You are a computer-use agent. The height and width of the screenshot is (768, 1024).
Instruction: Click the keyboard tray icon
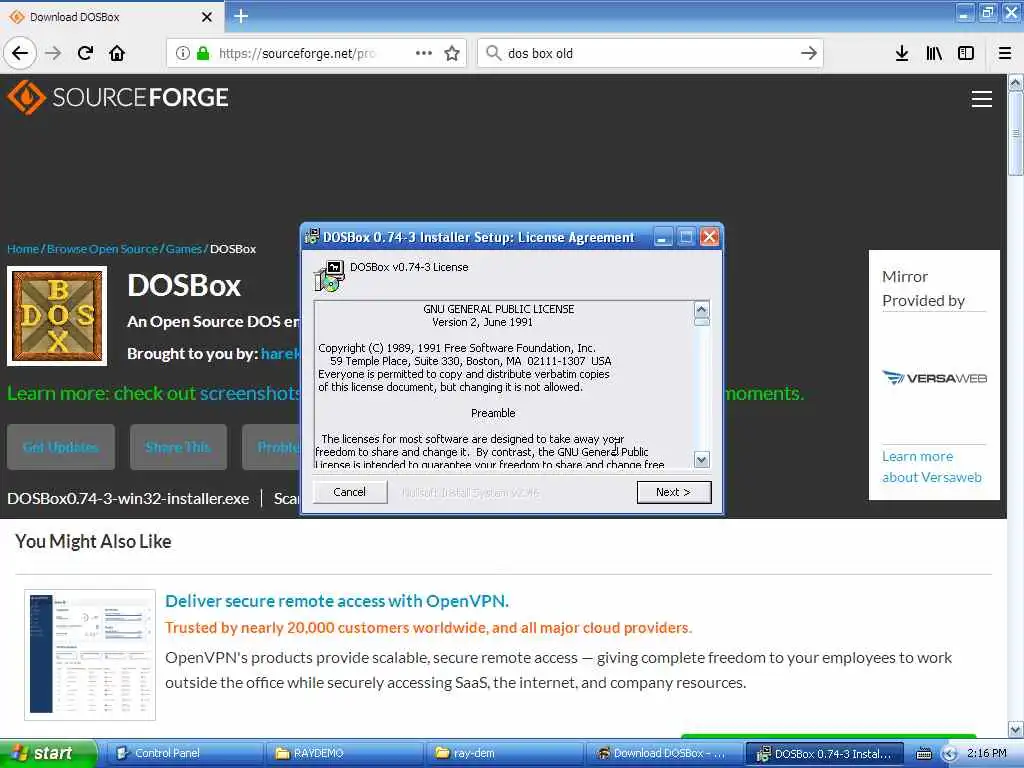coord(924,754)
